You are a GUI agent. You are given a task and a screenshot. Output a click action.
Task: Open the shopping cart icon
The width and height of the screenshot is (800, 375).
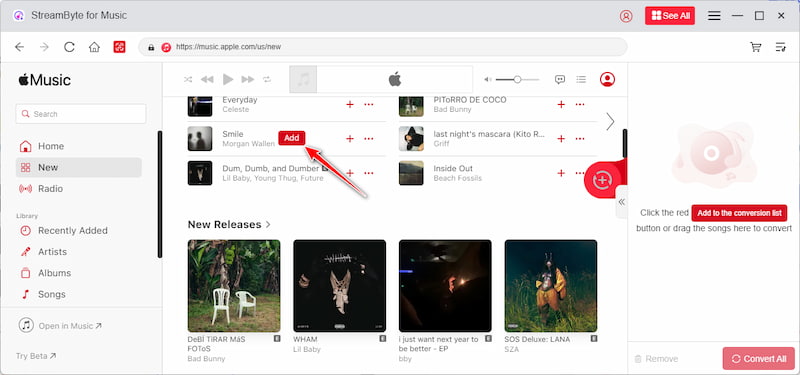tap(755, 47)
